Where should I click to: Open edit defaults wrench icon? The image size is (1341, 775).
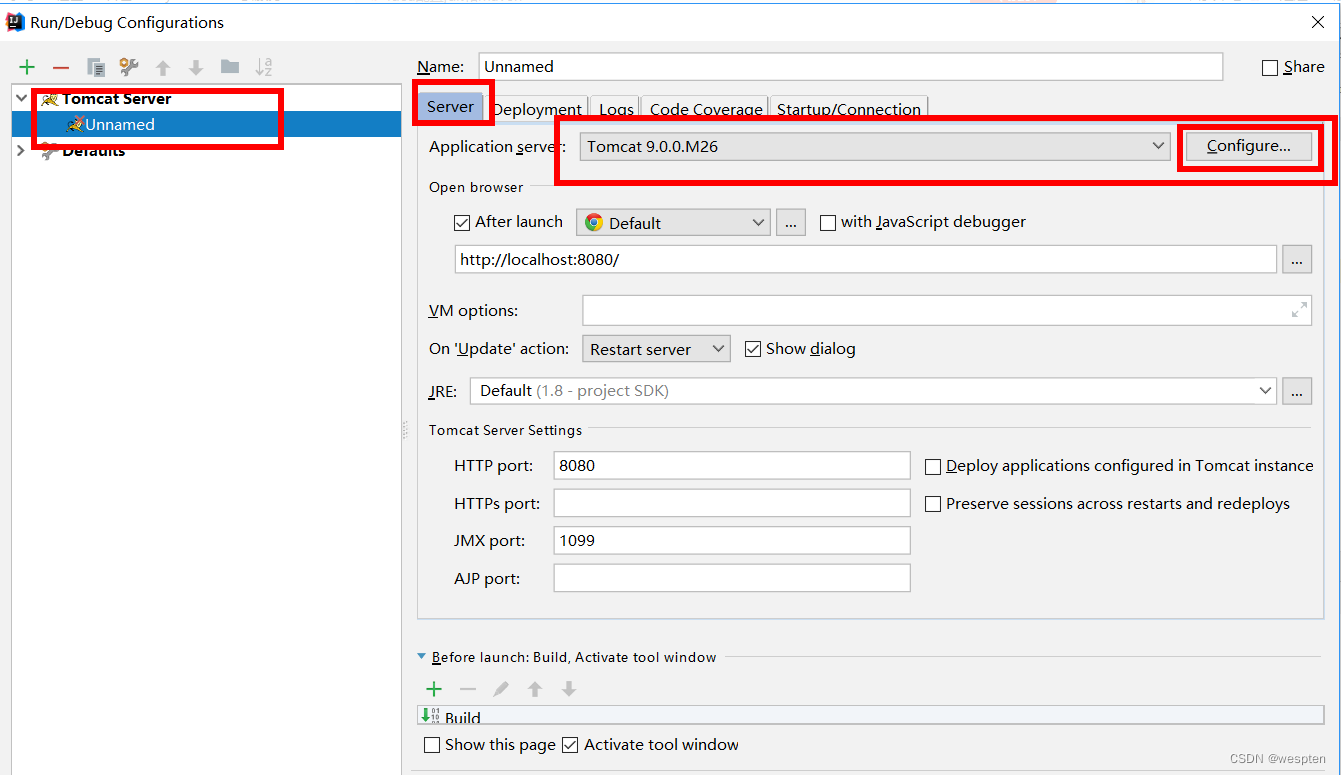[129, 67]
